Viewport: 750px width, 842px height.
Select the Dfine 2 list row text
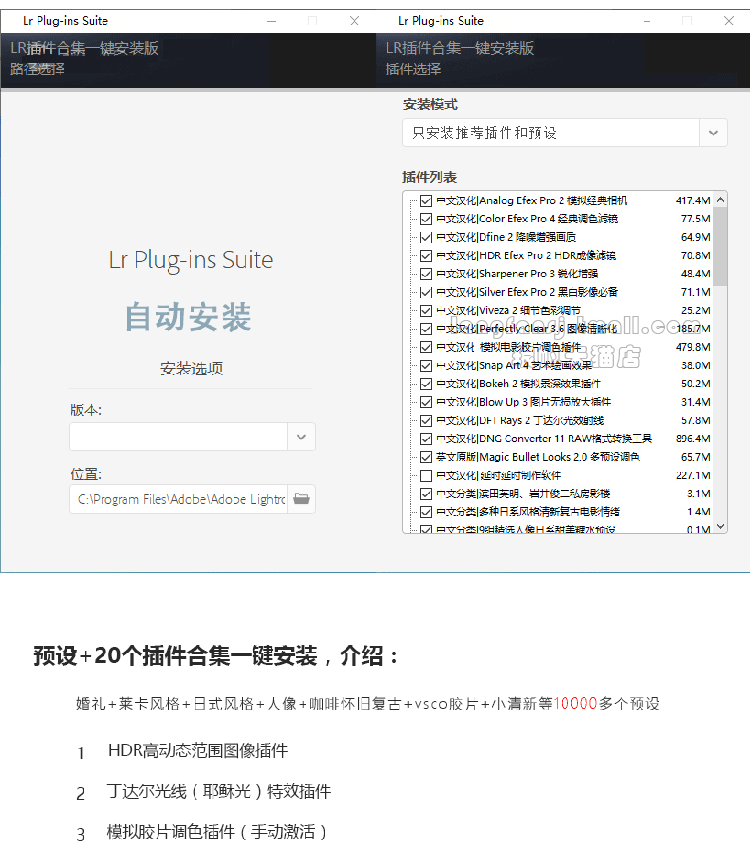[506, 237]
